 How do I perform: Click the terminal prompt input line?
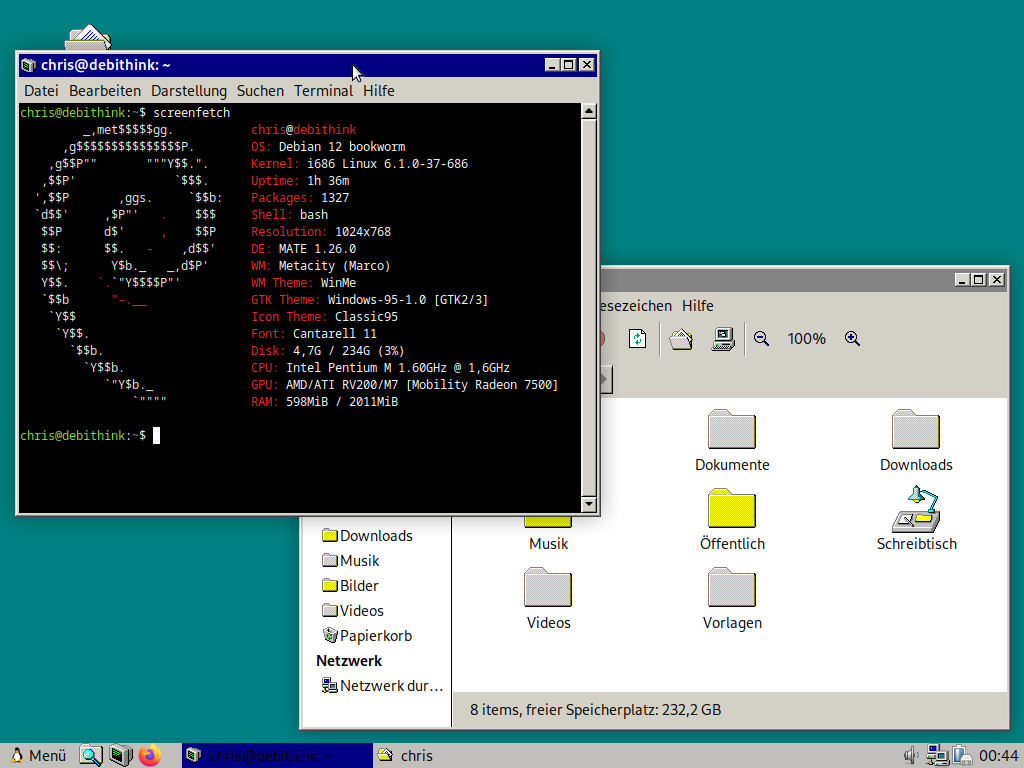pyautogui.click(x=90, y=436)
